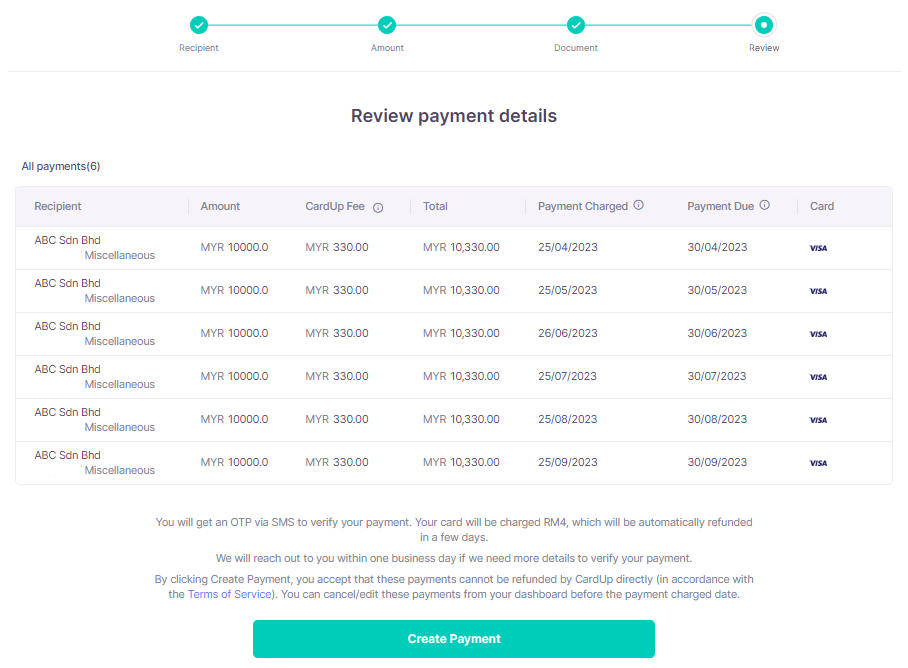
Task: Click the Payment Charged info icon
Action: [641, 206]
